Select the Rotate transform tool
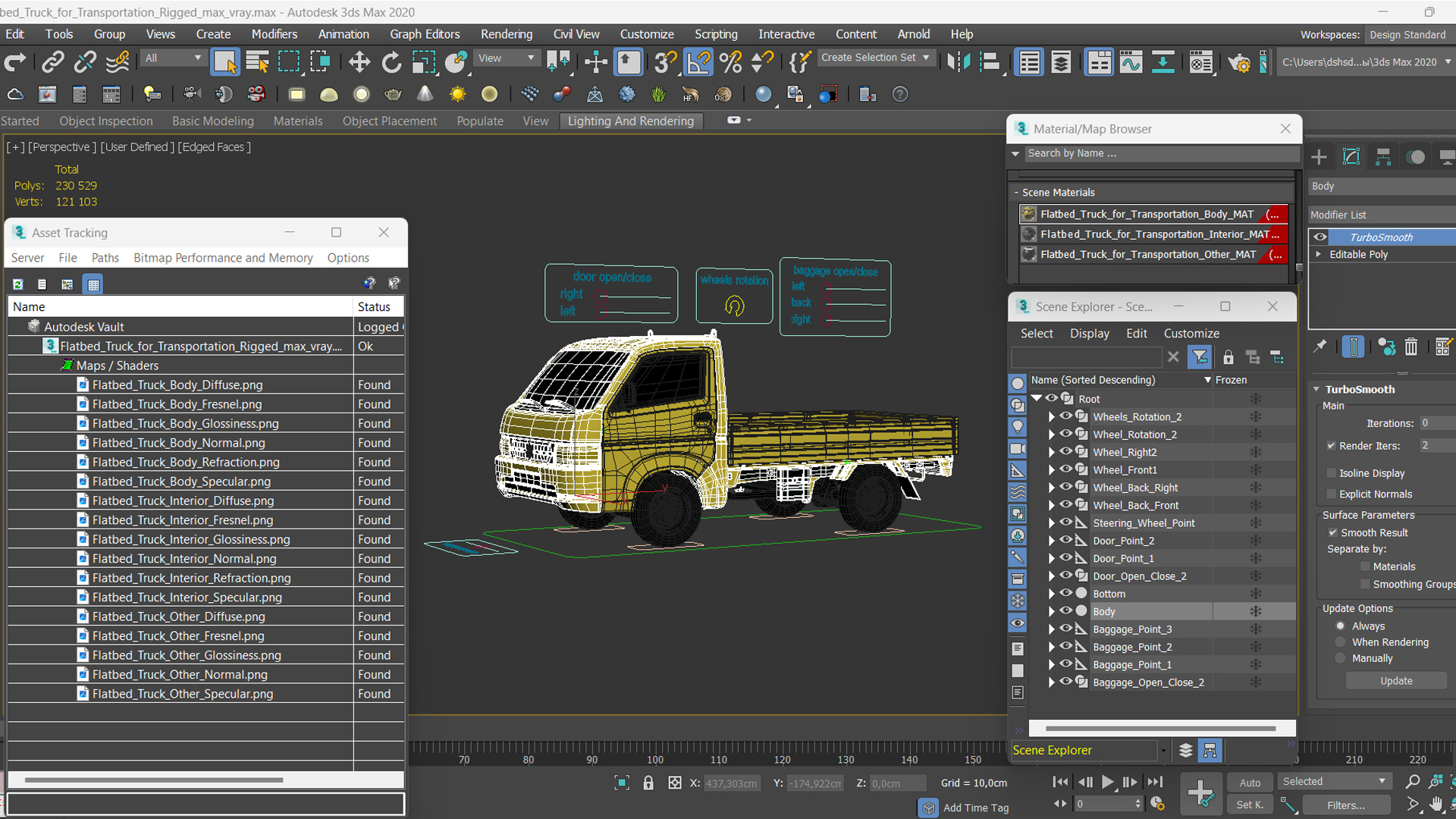 pos(391,62)
